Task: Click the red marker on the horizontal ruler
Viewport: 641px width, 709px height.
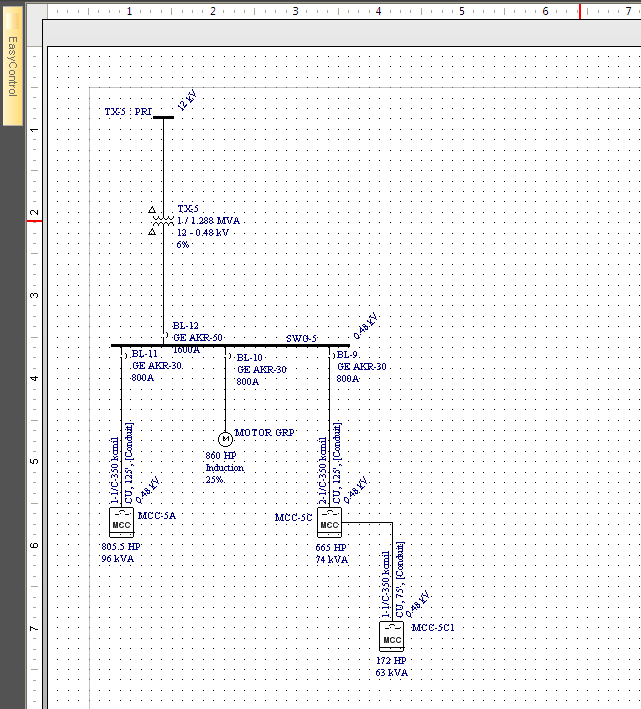Action: click(x=580, y=10)
